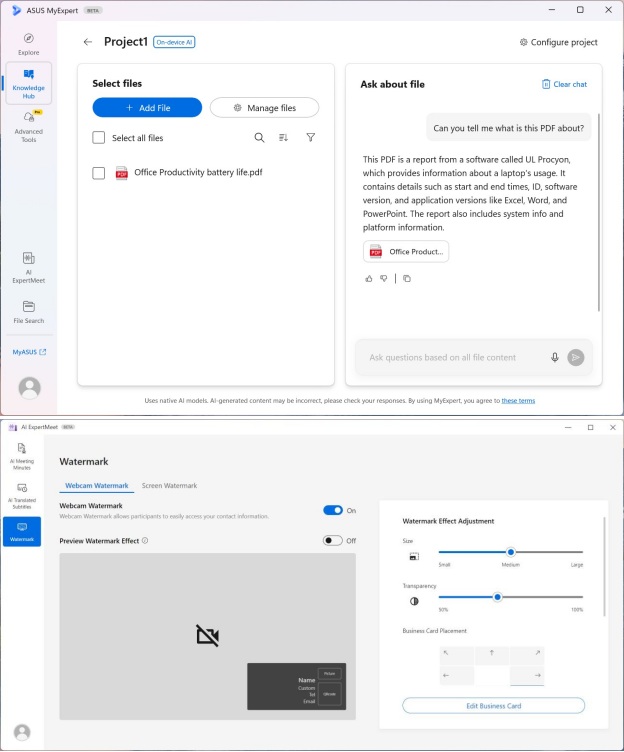Maximize the ASUS MyExpert window

580,10
